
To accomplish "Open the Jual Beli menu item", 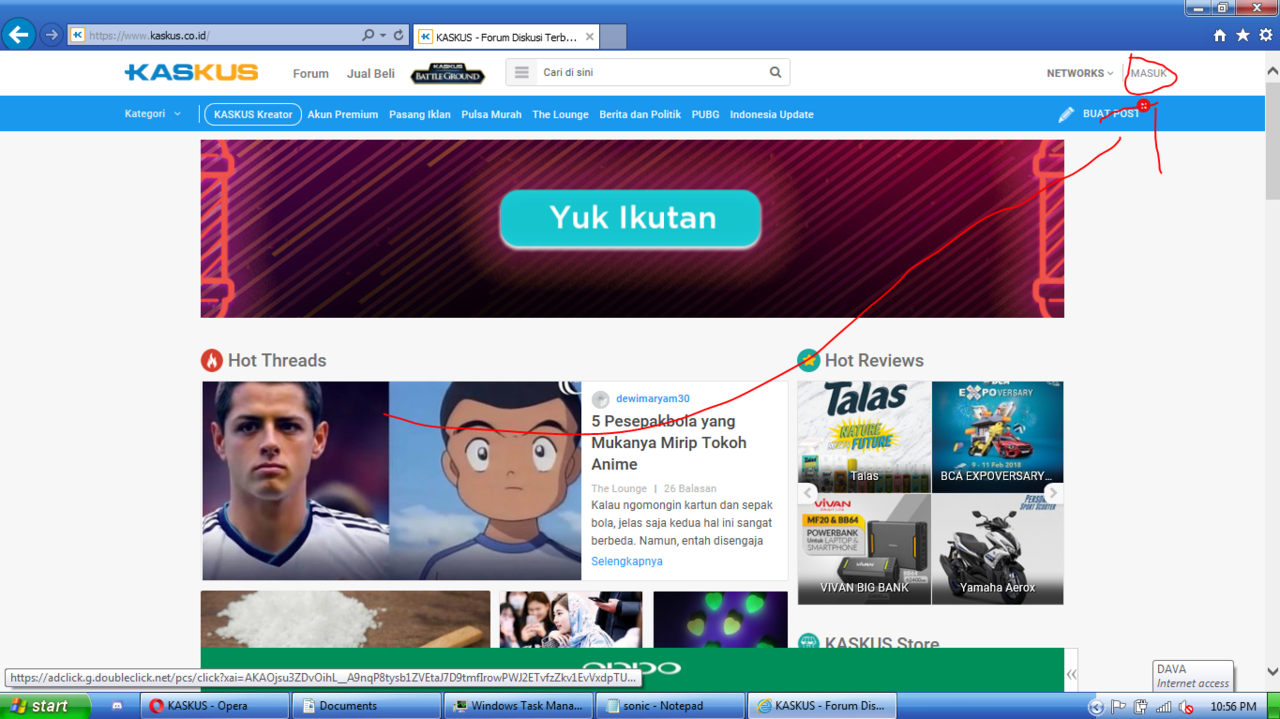I will (x=371, y=73).
